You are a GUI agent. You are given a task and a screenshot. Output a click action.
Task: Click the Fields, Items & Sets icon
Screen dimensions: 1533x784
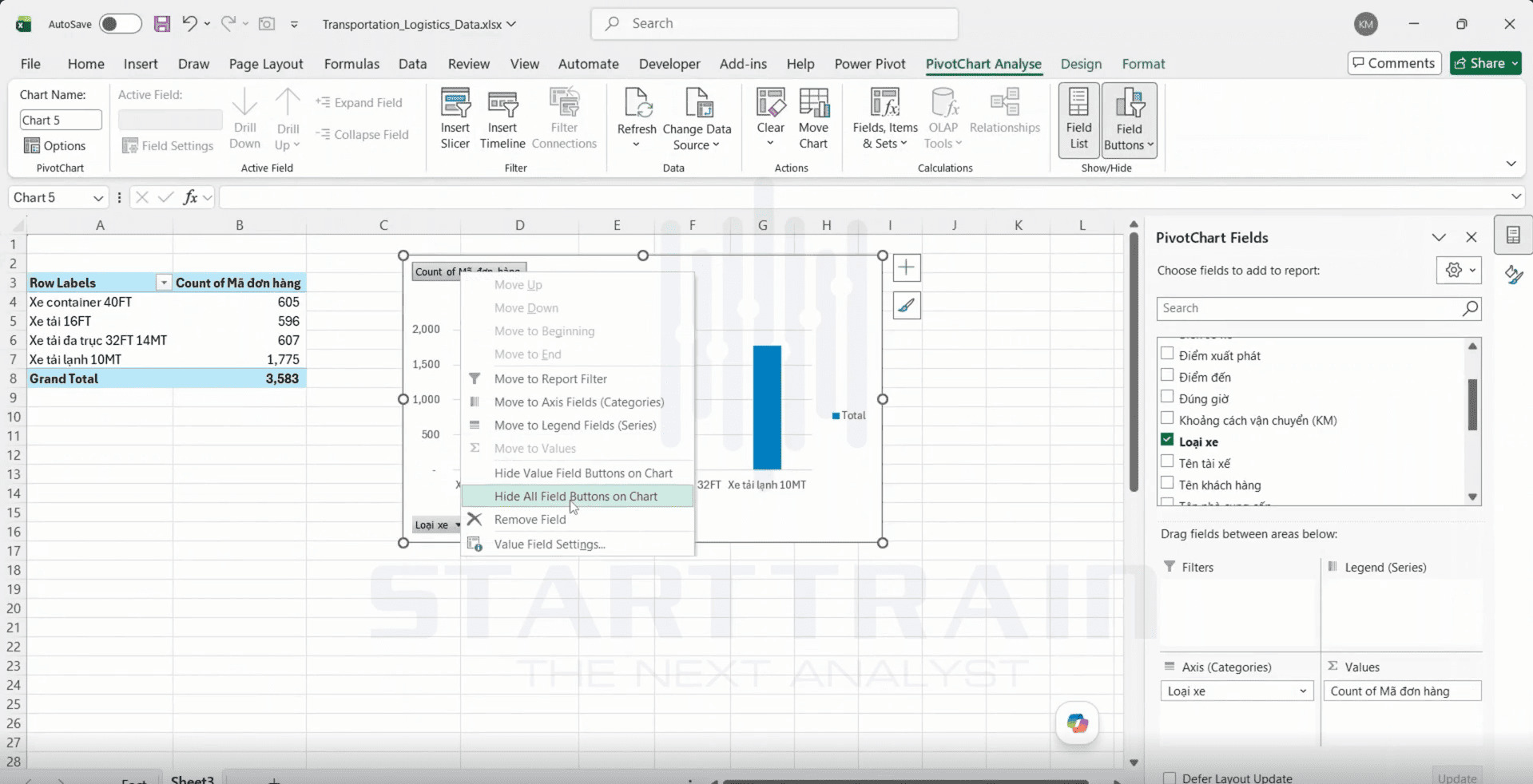click(x=885, y=104)
